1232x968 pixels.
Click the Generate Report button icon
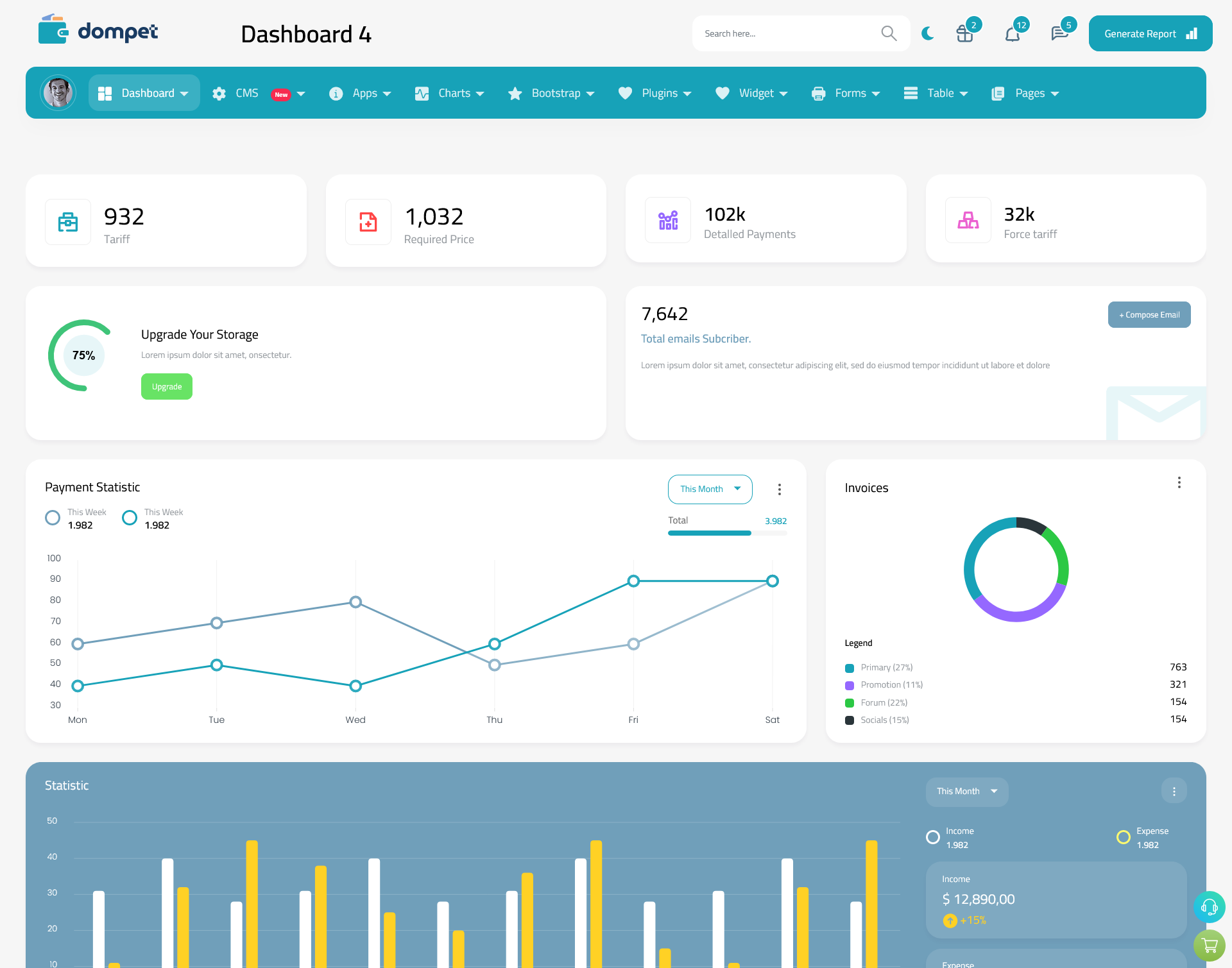[1189, 33]
